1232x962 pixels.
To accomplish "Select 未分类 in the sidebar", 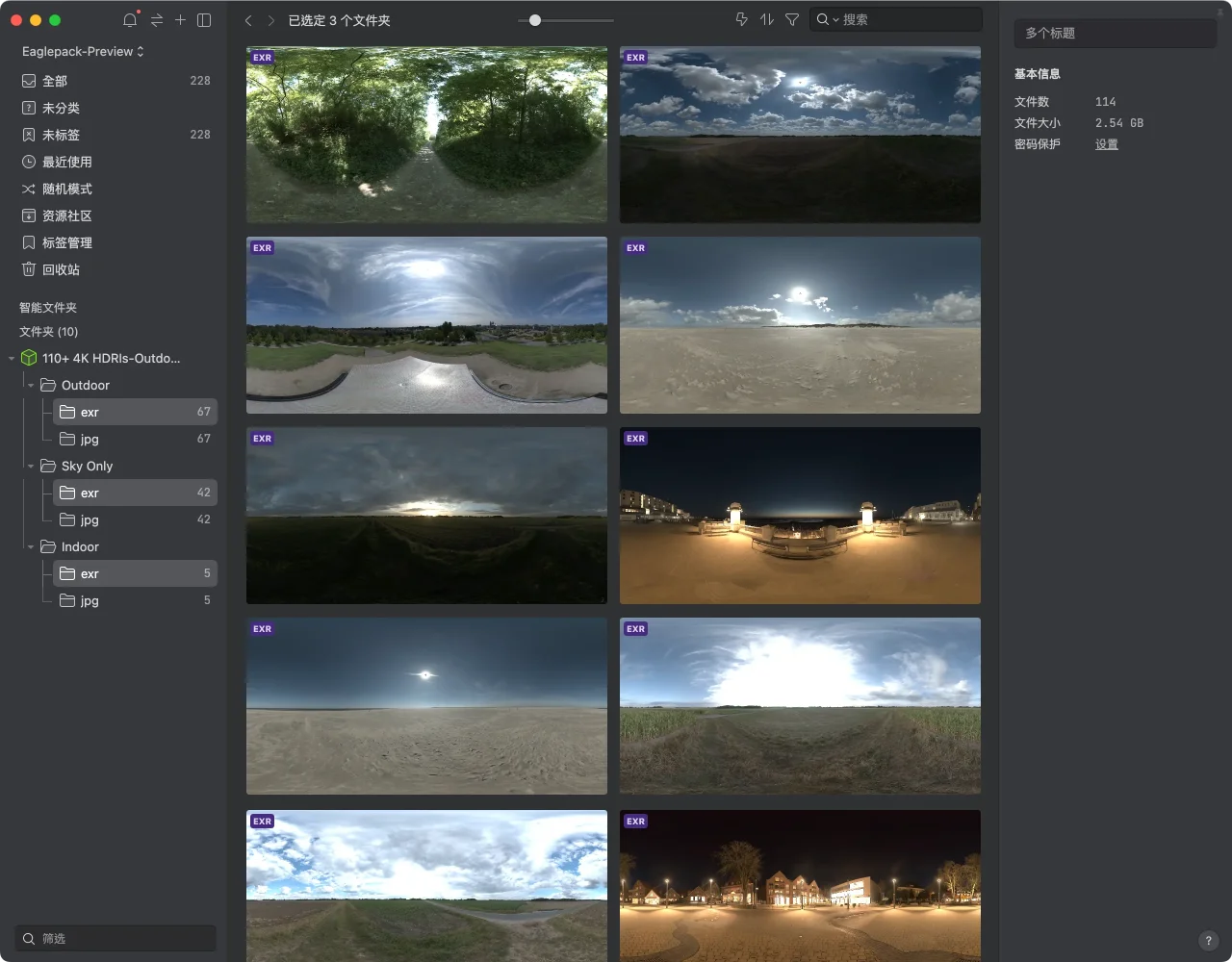I will point(115,108).
